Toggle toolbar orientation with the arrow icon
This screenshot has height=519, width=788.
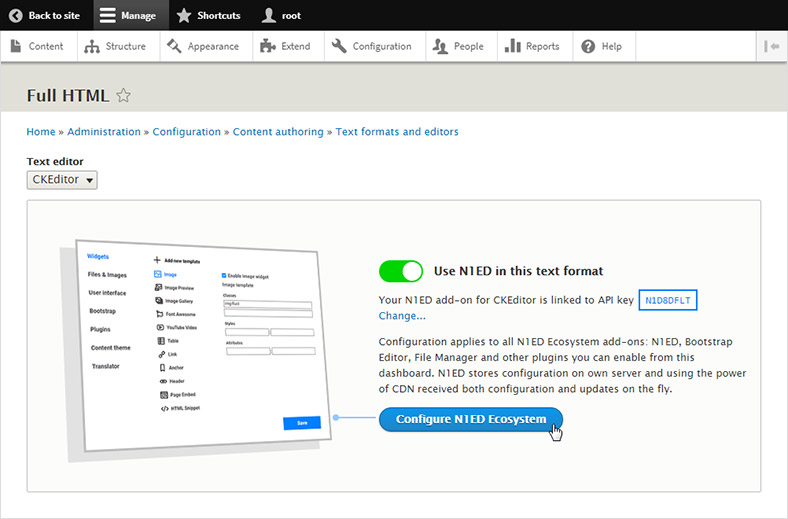pyautogui.click(x=772, y=47)
